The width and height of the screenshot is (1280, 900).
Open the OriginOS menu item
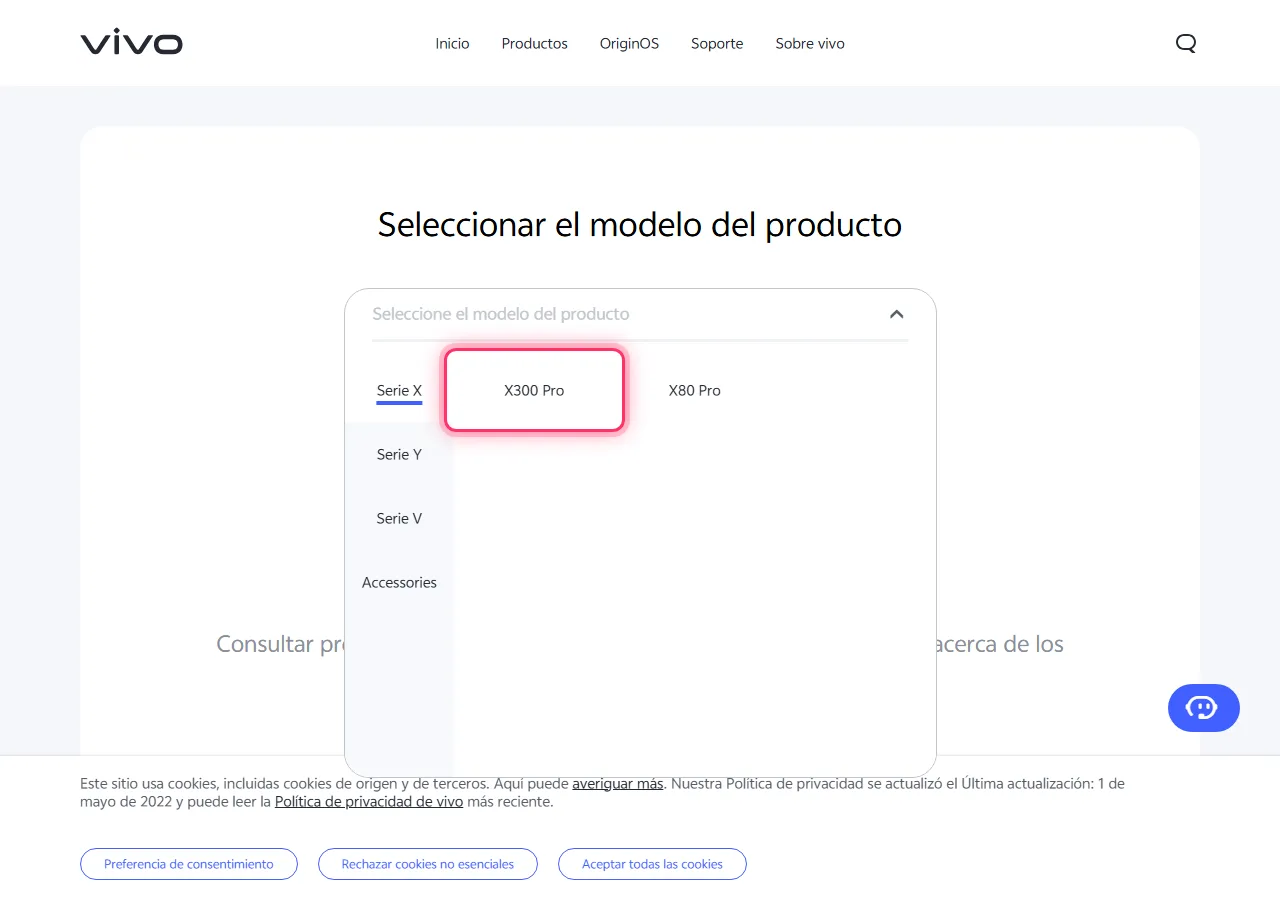[x=629, y=43]
